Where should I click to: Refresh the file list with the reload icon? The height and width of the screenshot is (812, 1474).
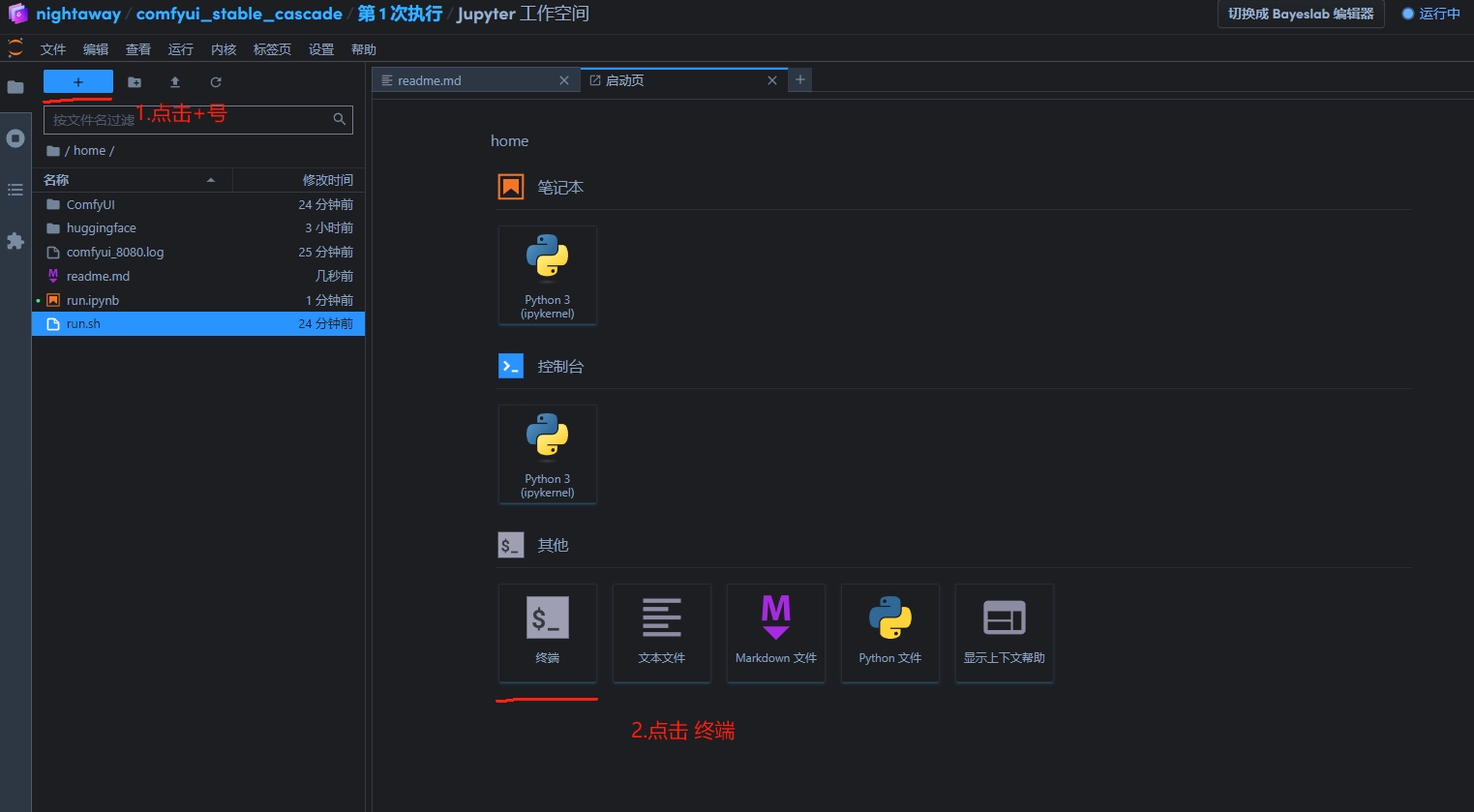pyautogui.click(x=216, y=82)
